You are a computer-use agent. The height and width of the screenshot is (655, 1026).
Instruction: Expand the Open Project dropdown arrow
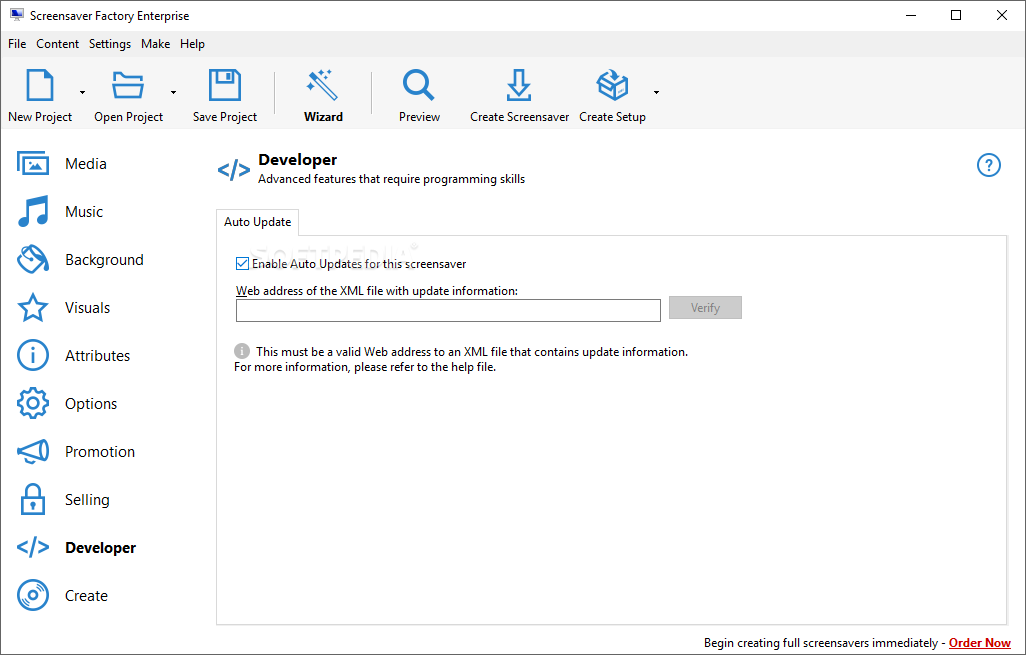(x=173, y=92)
